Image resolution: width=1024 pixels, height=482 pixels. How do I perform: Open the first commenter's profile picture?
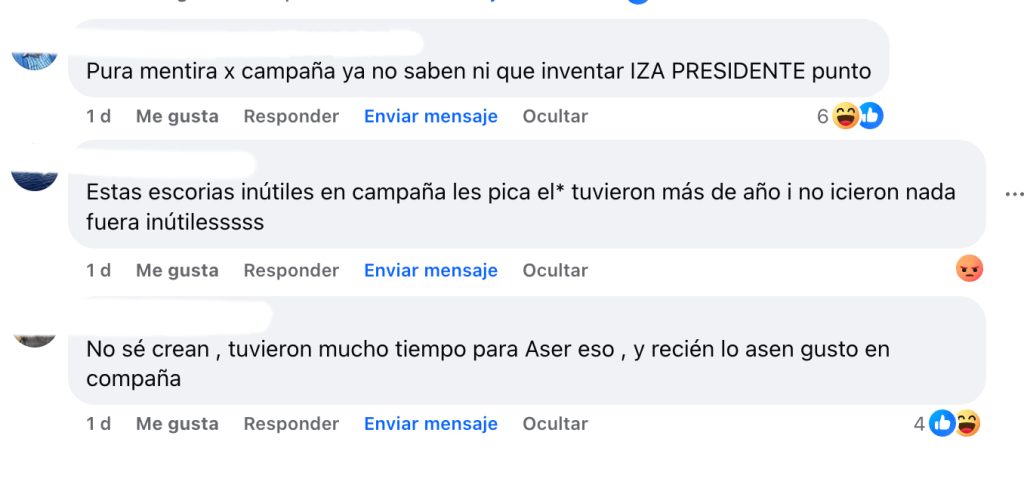coord(35,61)
